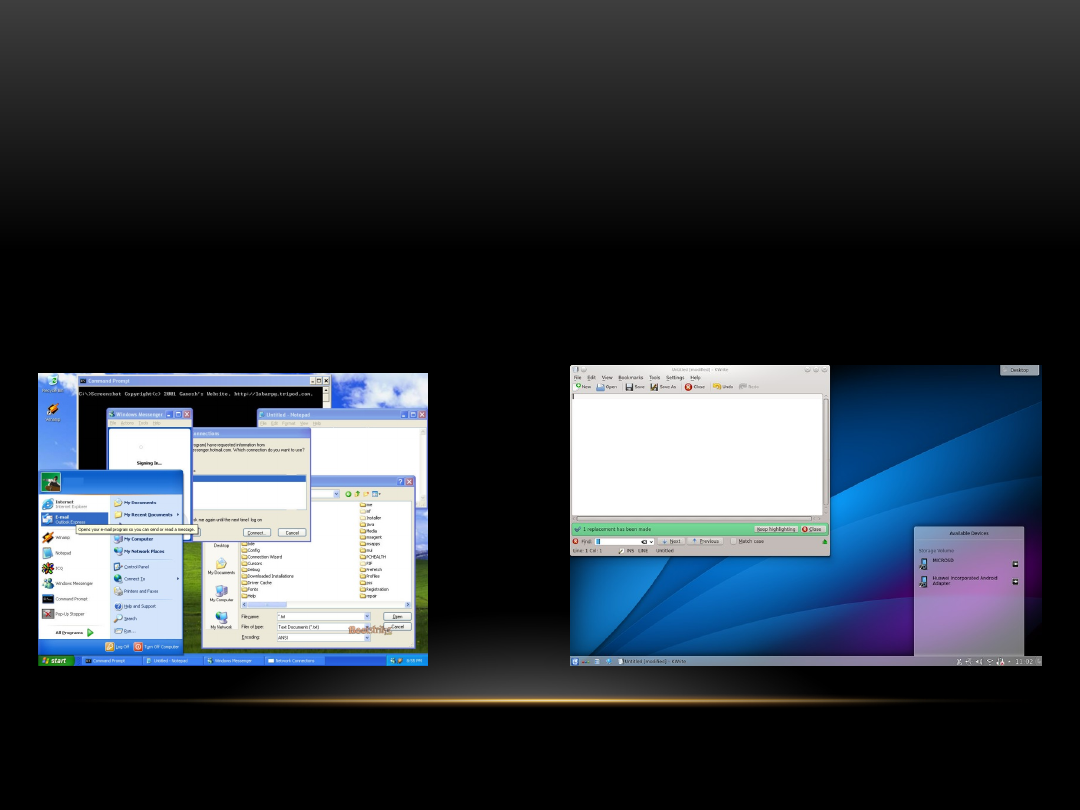Click the Keep highlighting button
The height and width of the screenshot is (810, 1080).
(x=775, y=529)
